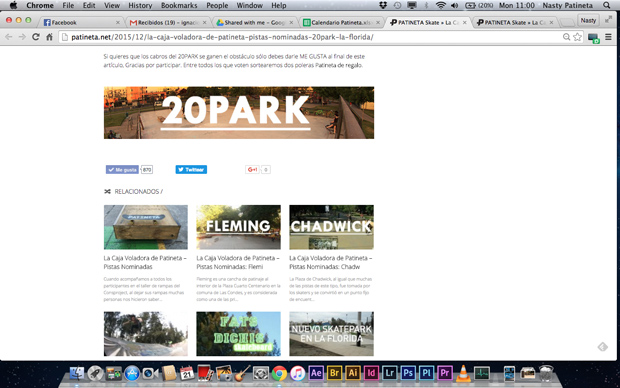This screenshot has height=388, width=620.
Task: Go back with the browser back arrow
Action: tap(8, 37)
